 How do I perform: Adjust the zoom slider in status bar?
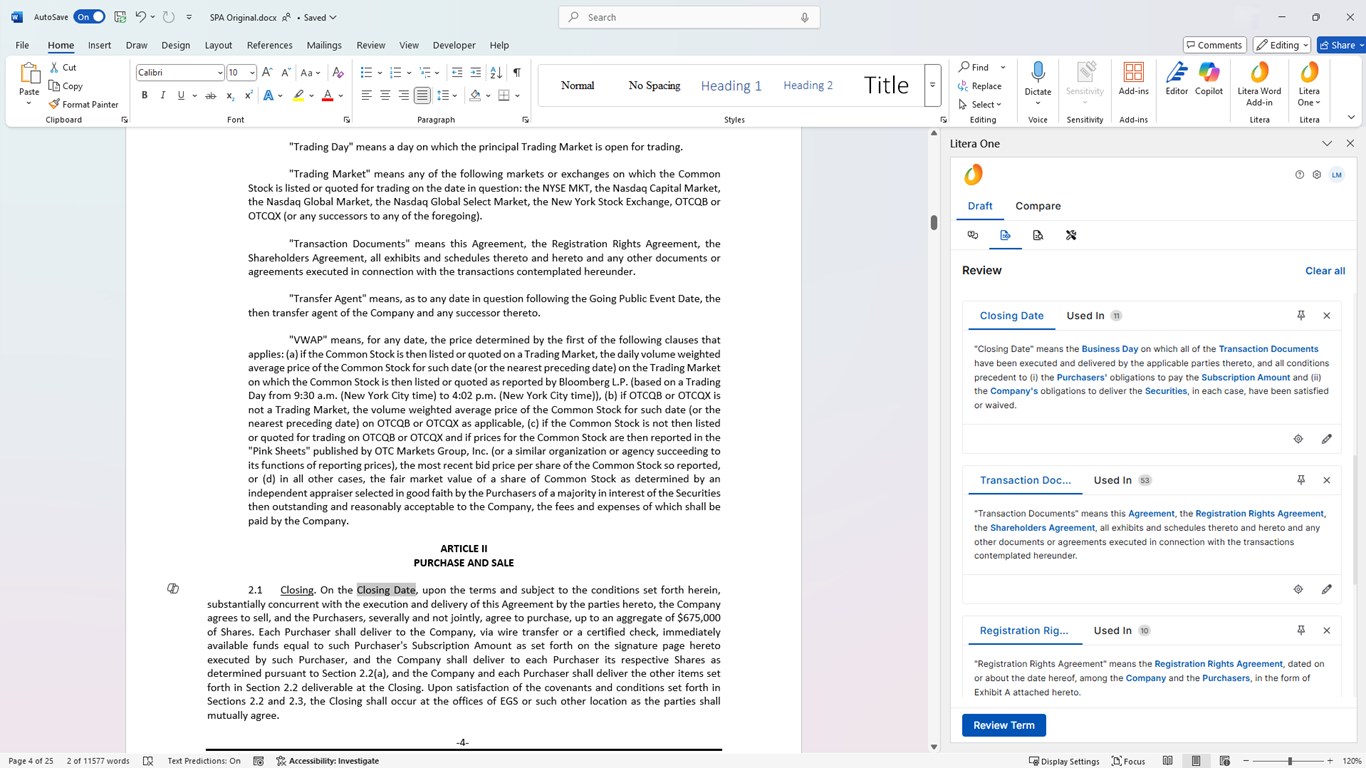pos(1290,761)
